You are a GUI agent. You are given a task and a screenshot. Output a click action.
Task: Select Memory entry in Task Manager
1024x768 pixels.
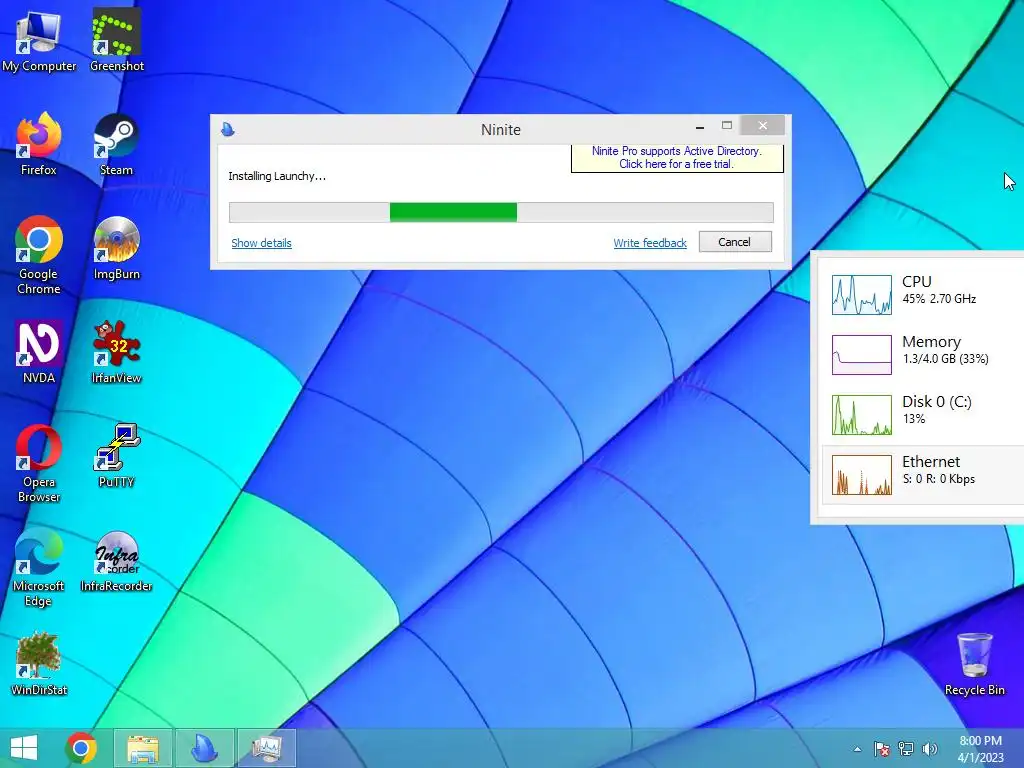pyautogui.click(x=923, y=355)
